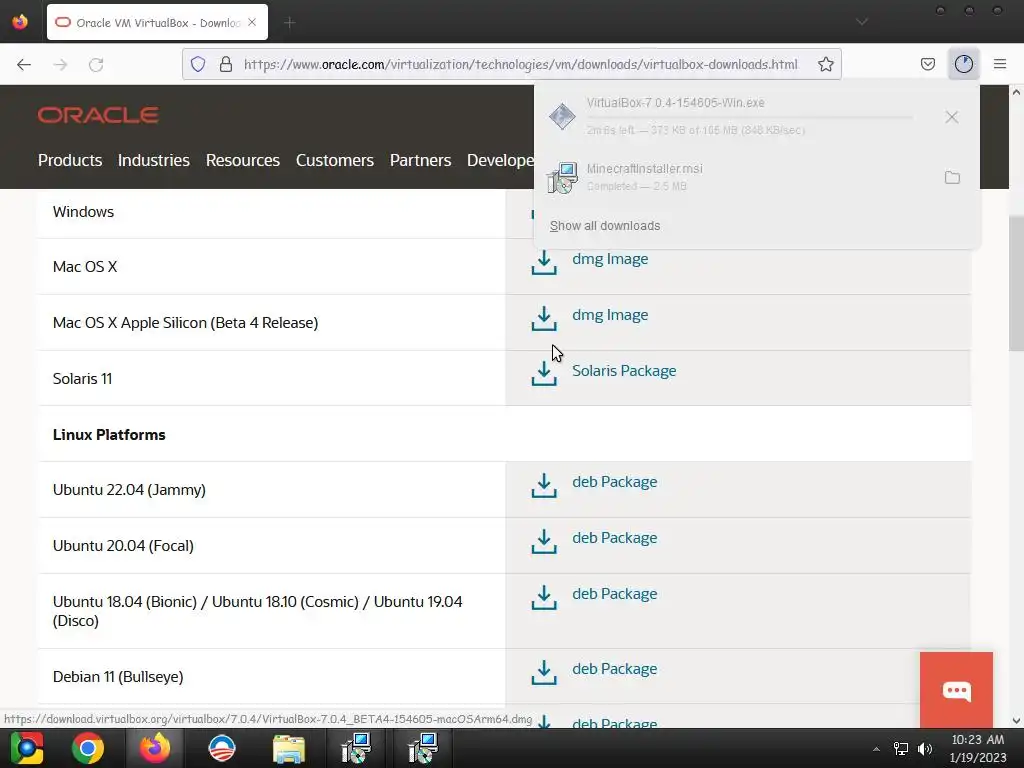Screen dimensions: 1024x768
Task: Open the Customers menu
Action: point(334,160)
